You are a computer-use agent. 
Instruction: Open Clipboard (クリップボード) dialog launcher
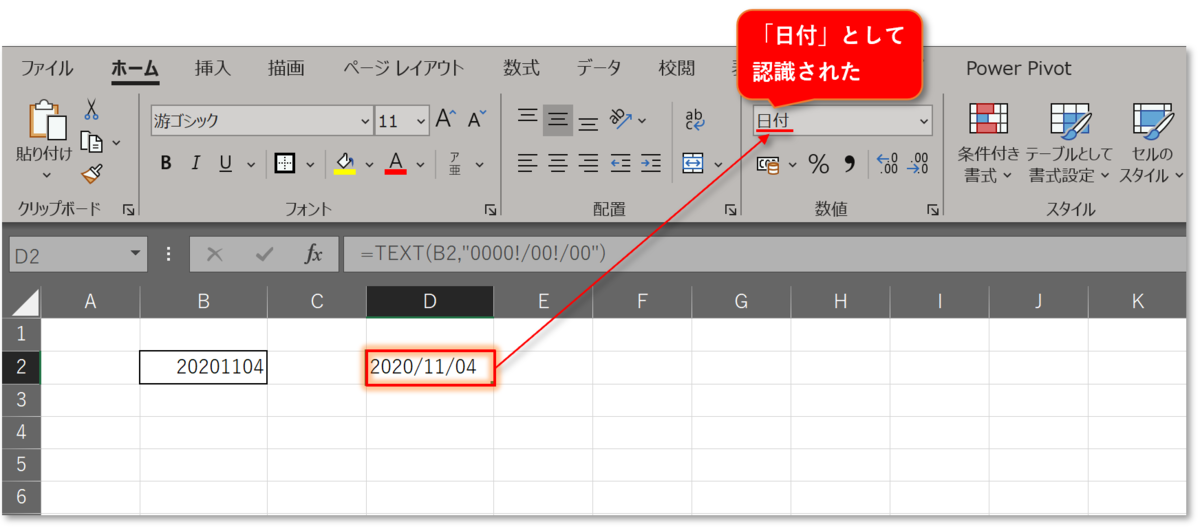[x=128, y=210]
